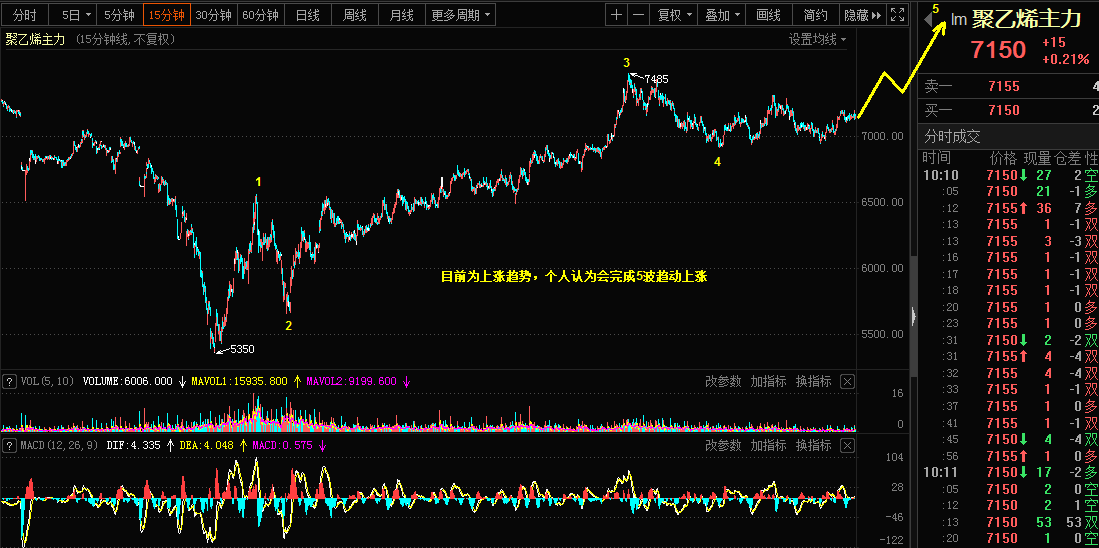Zoom in the chart with plus button

[615, 15]
